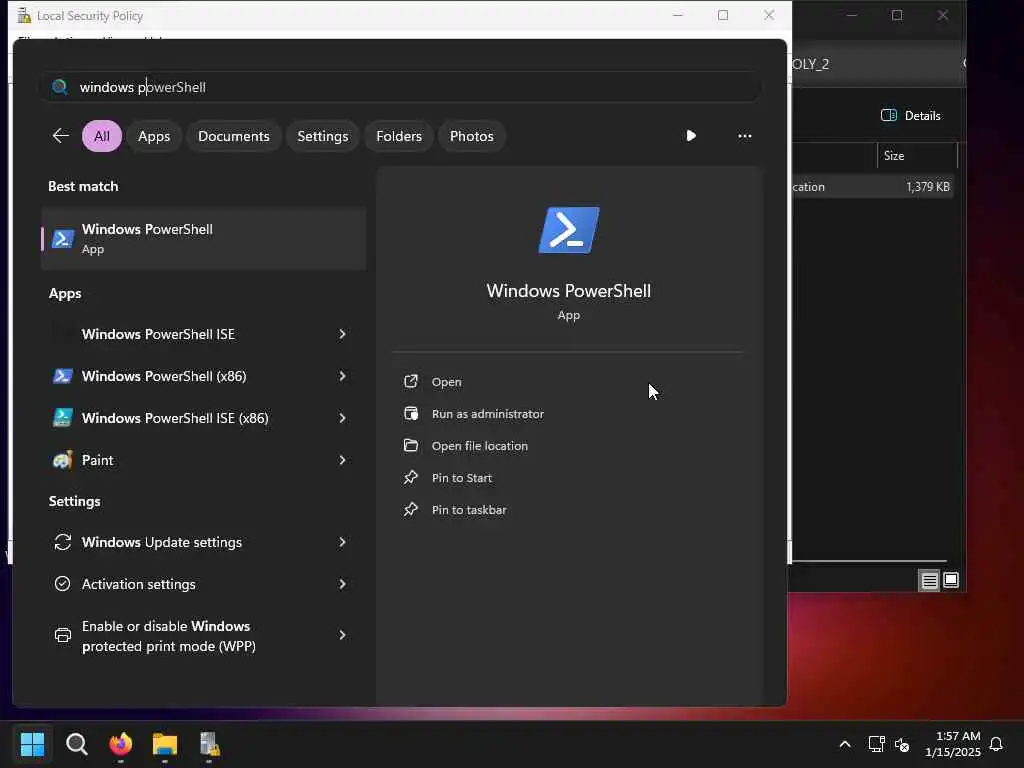Switch File Explorer to large thumbnails view
This screenshot has width=1024, height=768.
click(951, 580)
